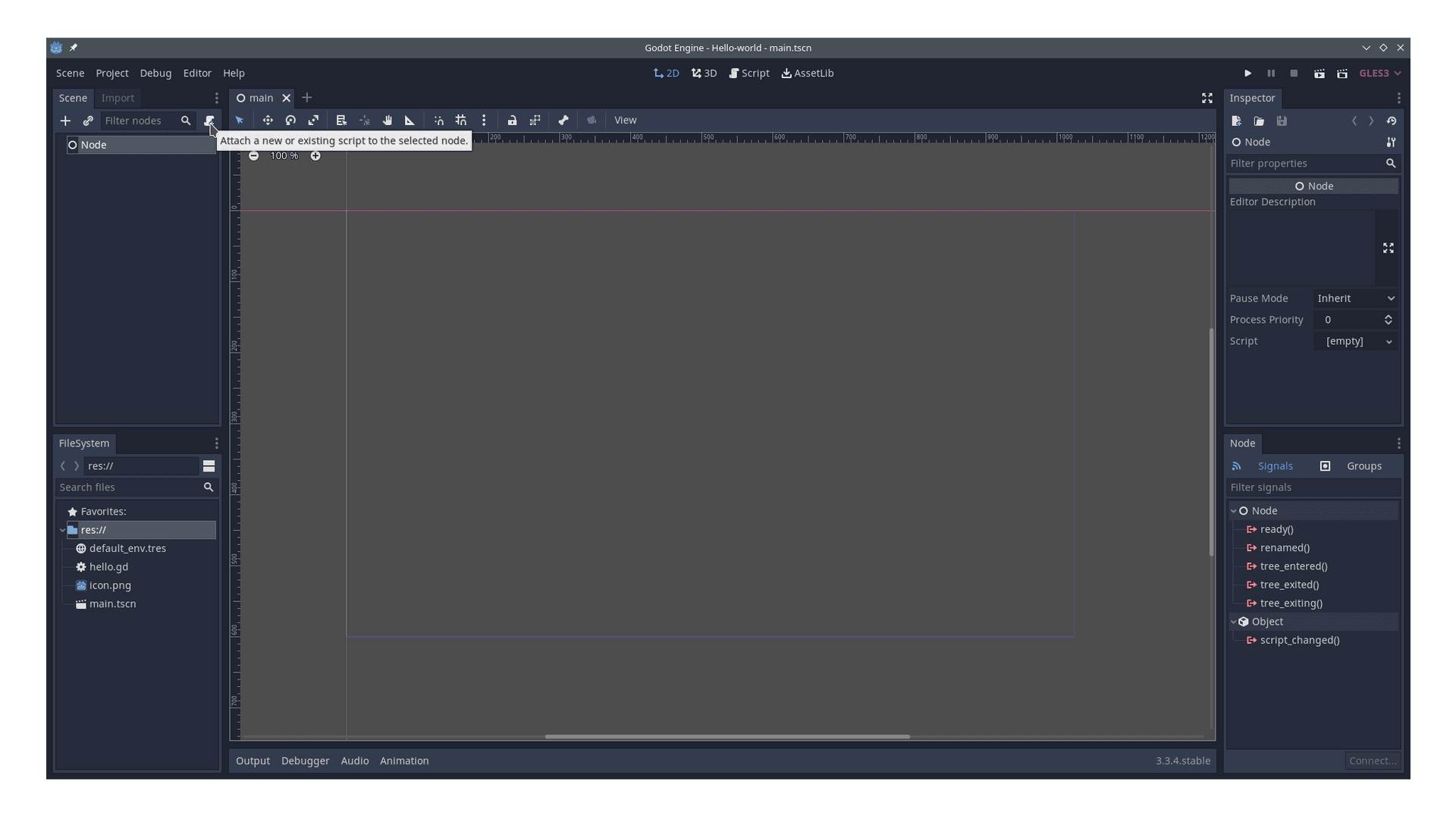1456x834 pixels.
Task: Click the Lock selected node icon
Action: pyautogui.click(x=512, y=120)
